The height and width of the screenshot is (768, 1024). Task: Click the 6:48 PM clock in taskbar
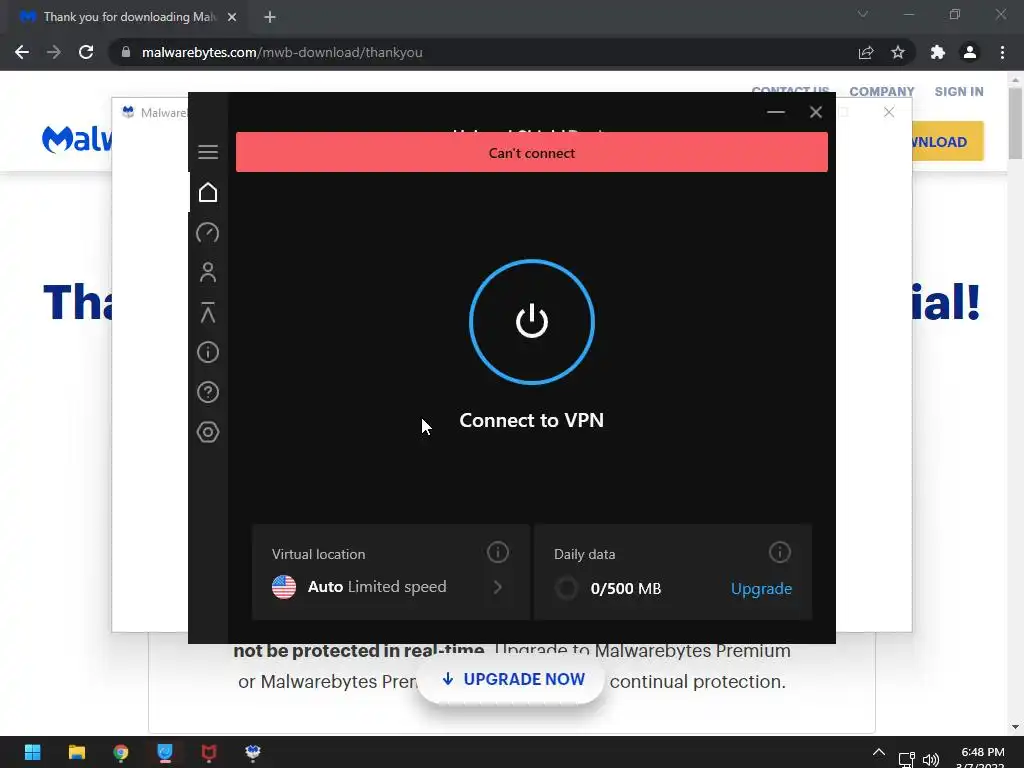(x=982, y=752)
